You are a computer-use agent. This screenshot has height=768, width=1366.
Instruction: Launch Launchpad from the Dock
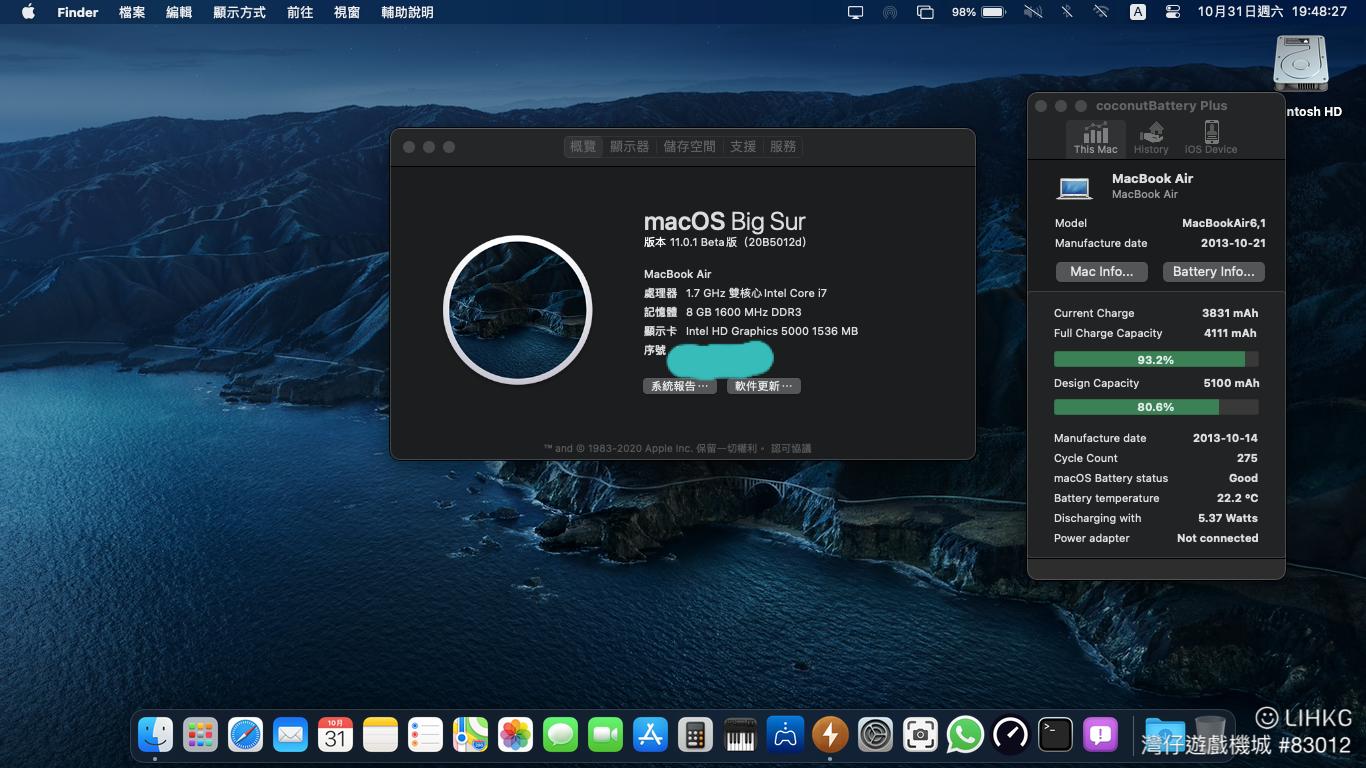[200, 736]
